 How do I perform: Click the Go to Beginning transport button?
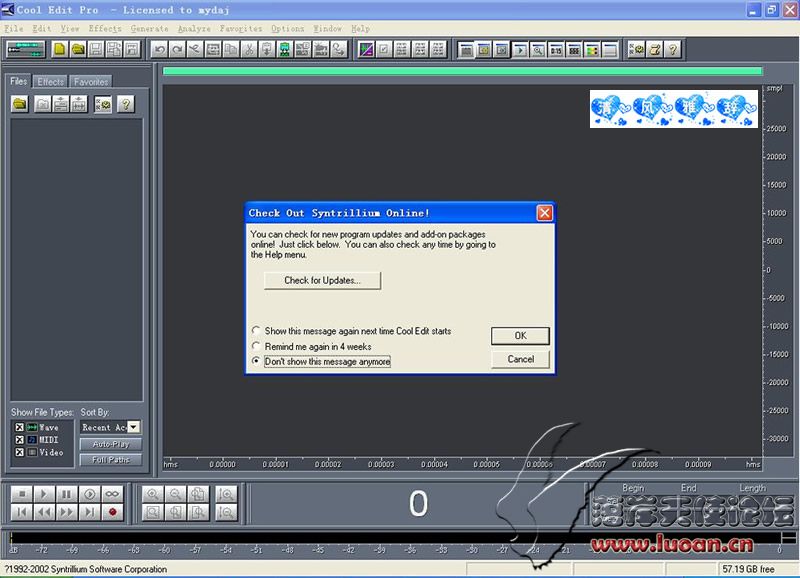click(x=21, y=512)
